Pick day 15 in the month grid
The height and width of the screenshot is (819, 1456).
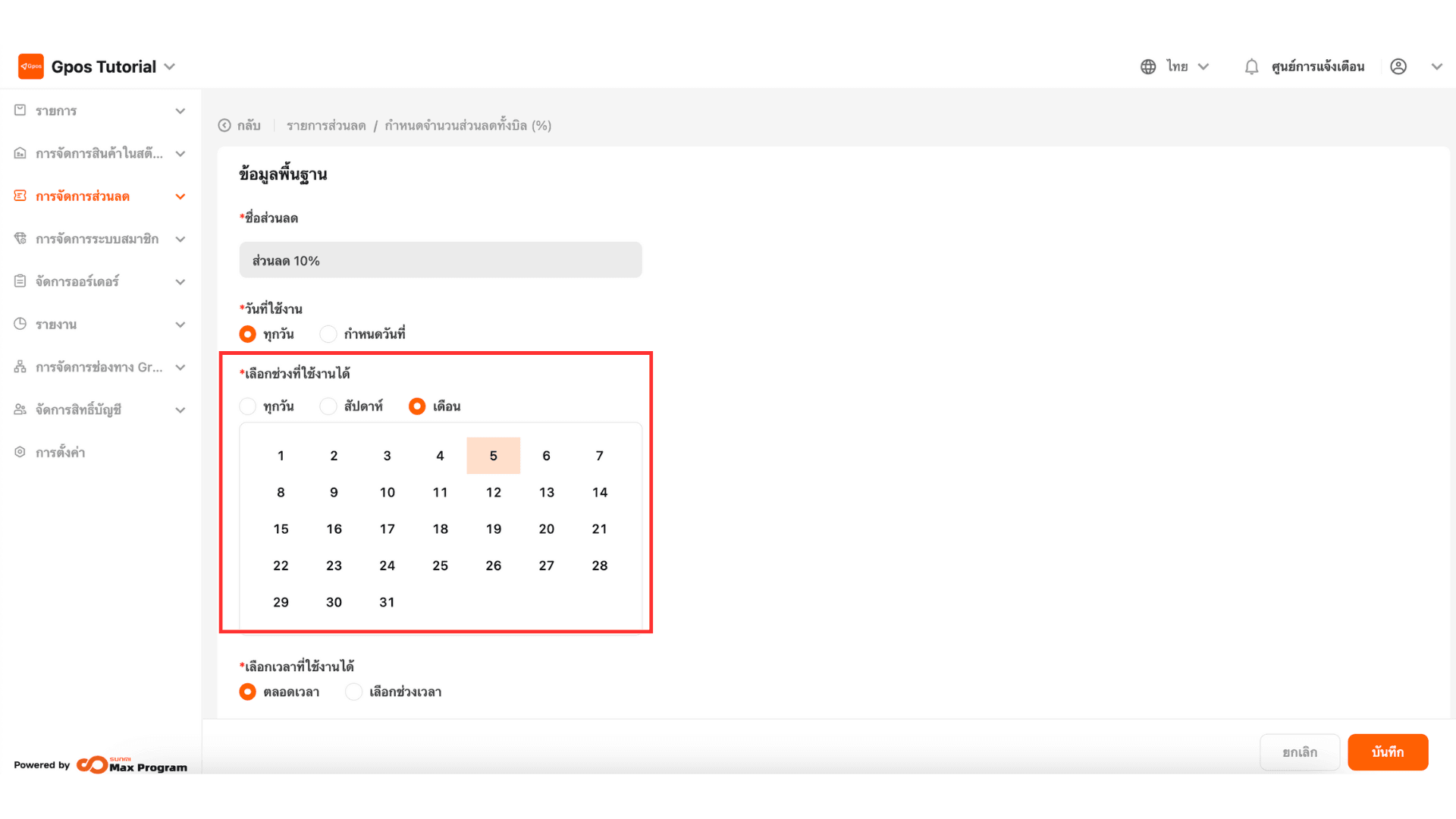(x=281, y=529)
